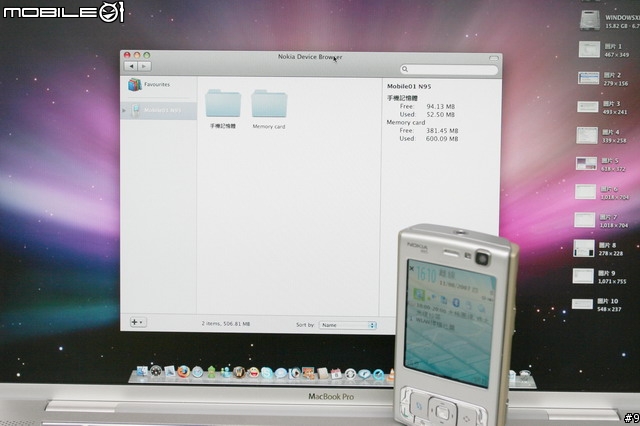Open MSN Messenger in the Dock
Screen dimensions: 640x426
pyautogui.click(x=226, y=372)
